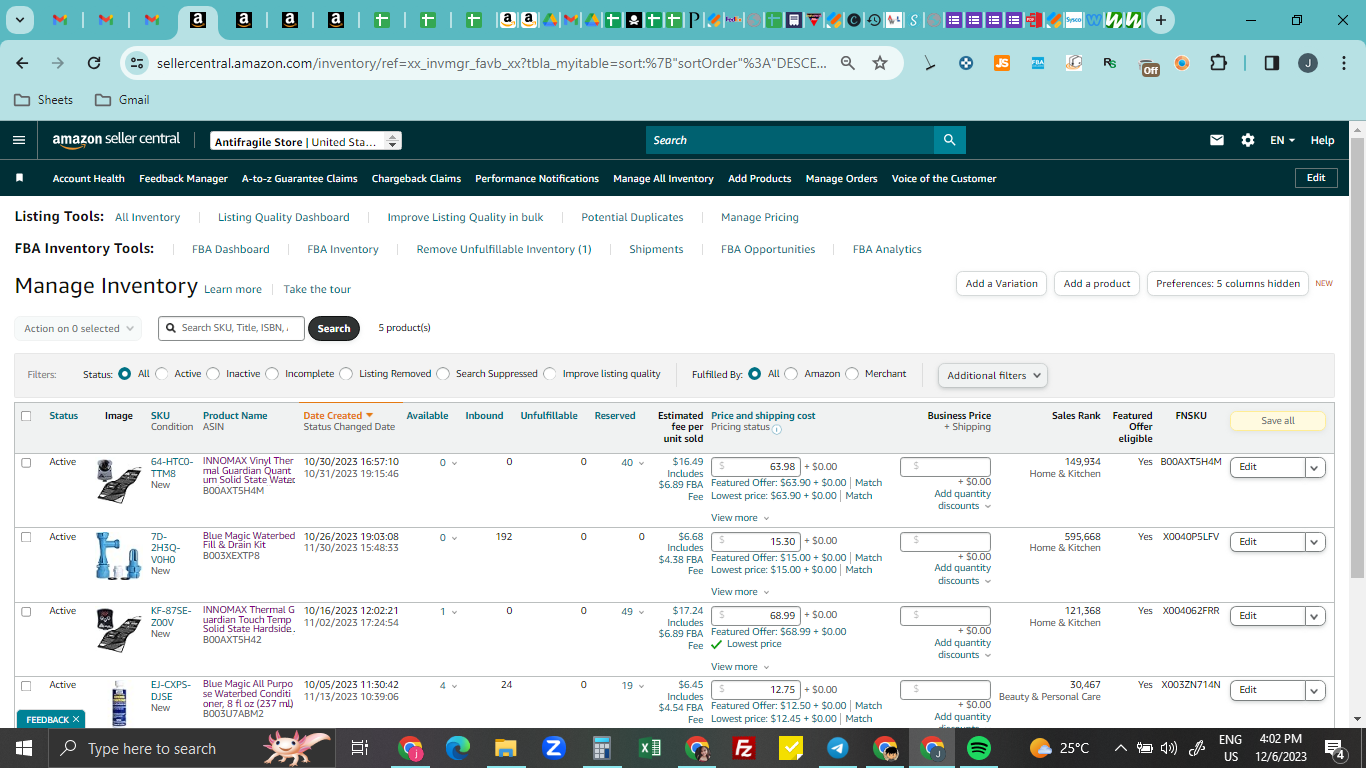Click the Save all button
This screenshot has height=768, width=1366.
point(1277,421)
